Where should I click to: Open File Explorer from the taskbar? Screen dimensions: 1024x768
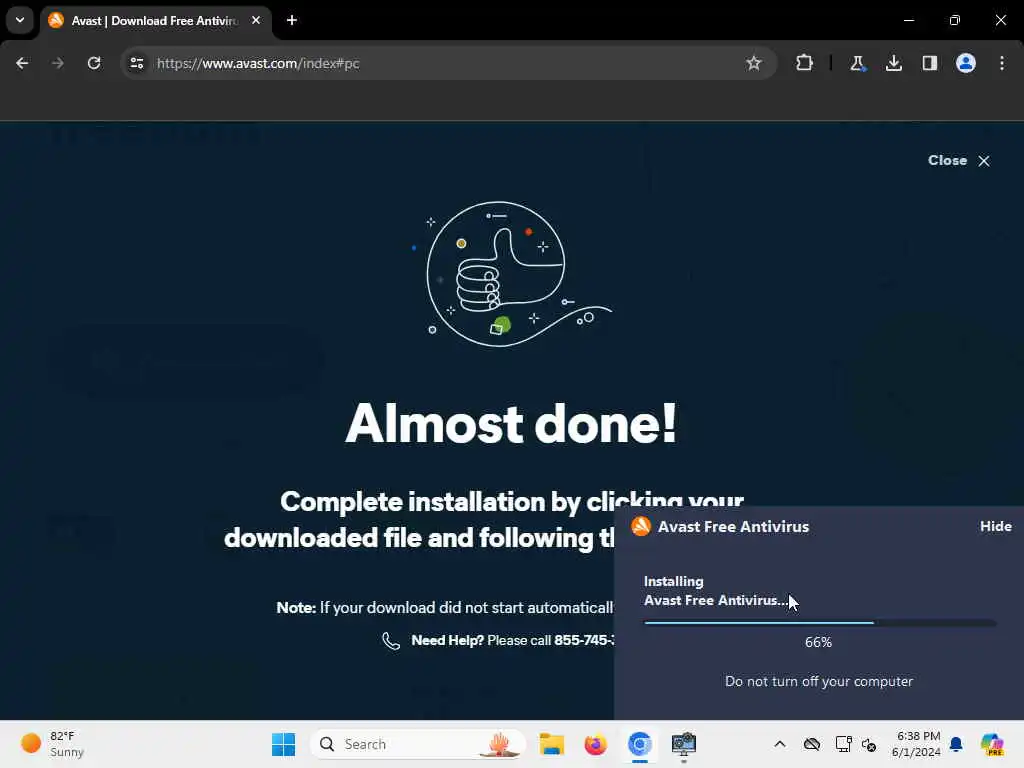552,744
